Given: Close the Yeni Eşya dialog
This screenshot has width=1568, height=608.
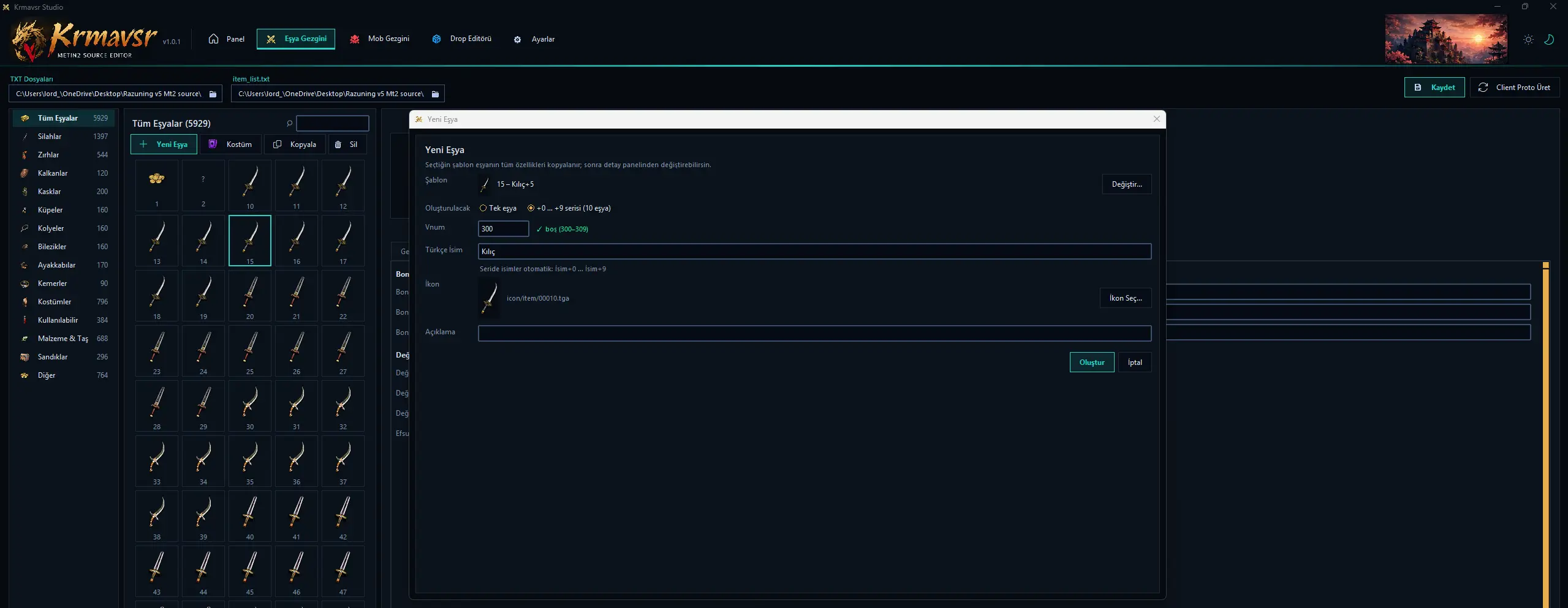Looking at the screenshot, I should 1156,119.
